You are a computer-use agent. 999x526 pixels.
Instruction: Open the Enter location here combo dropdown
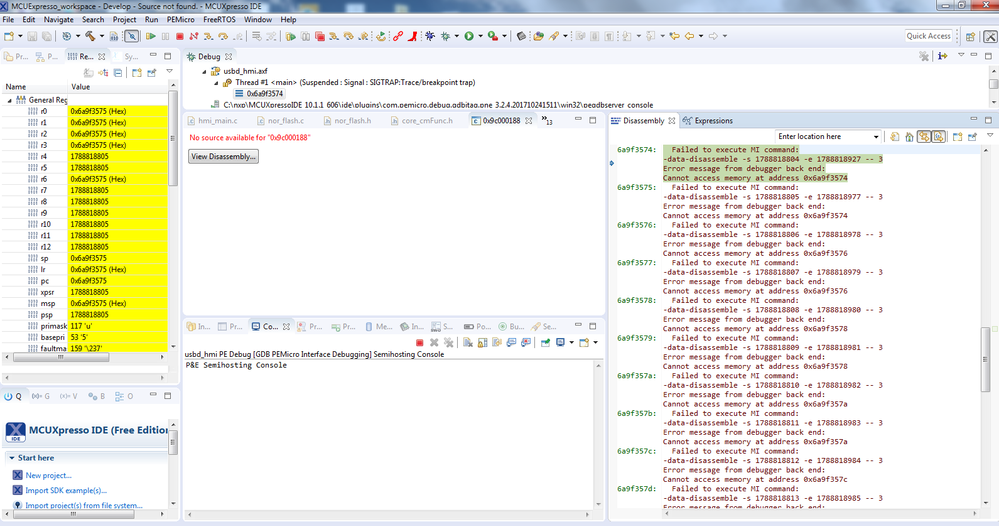click(x=876, y=137)
